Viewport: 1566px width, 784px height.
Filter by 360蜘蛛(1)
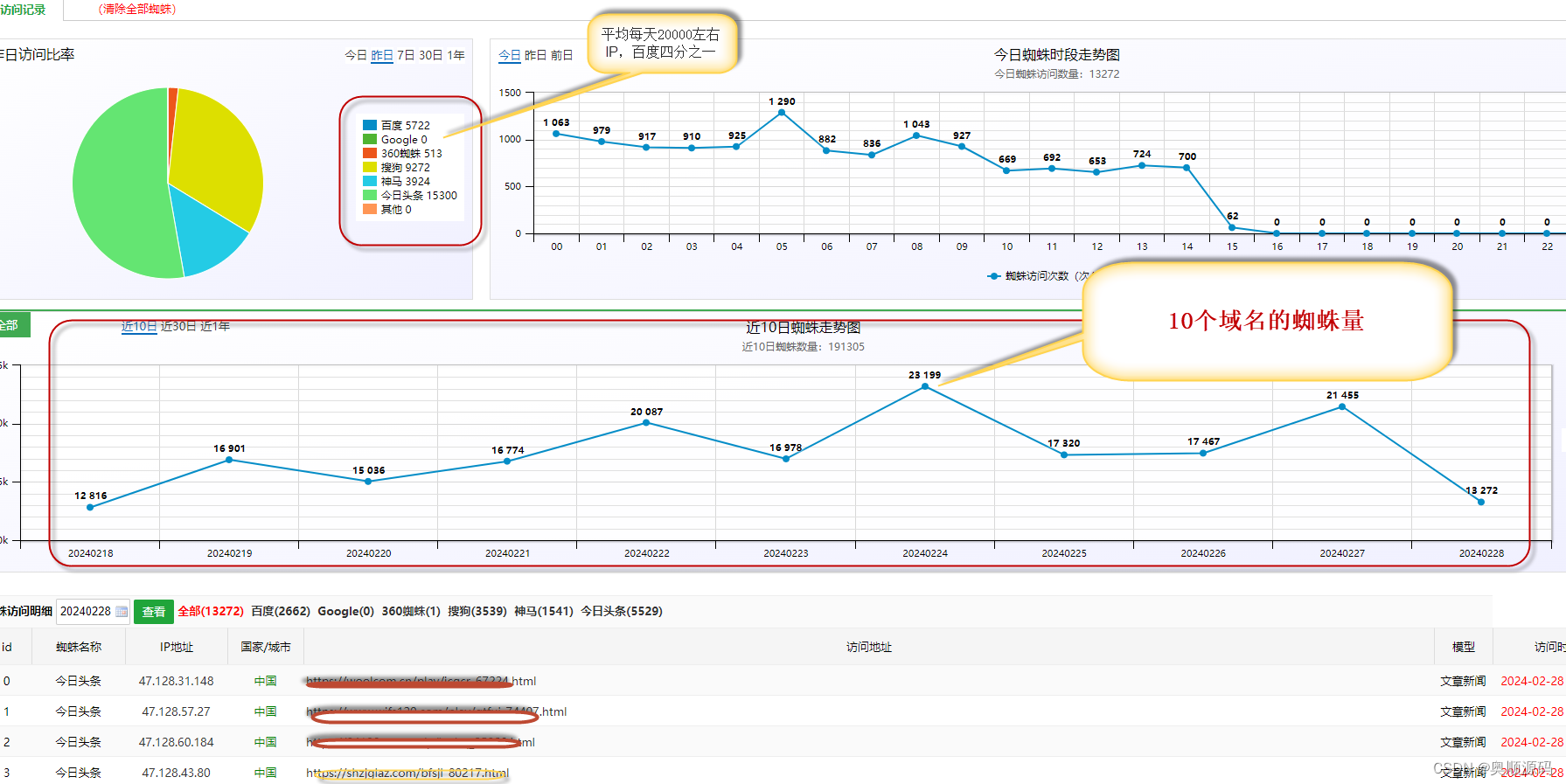tap(411, 612)
